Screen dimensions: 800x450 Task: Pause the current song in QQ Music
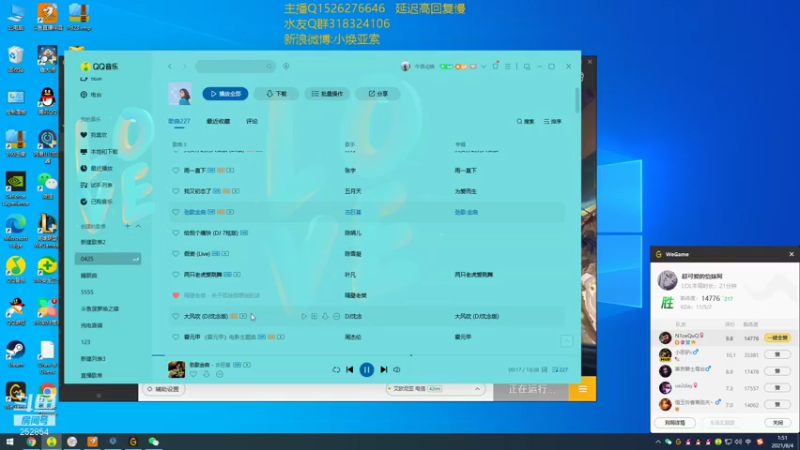366,369
